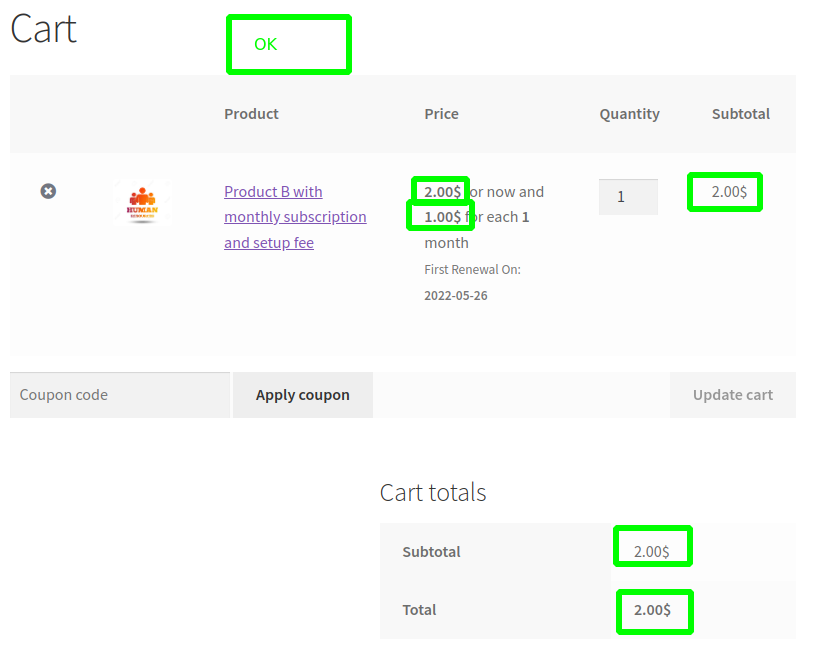Click the Update cart button
The width and height of the screenshot is (814, 656).
coord(732,395)
